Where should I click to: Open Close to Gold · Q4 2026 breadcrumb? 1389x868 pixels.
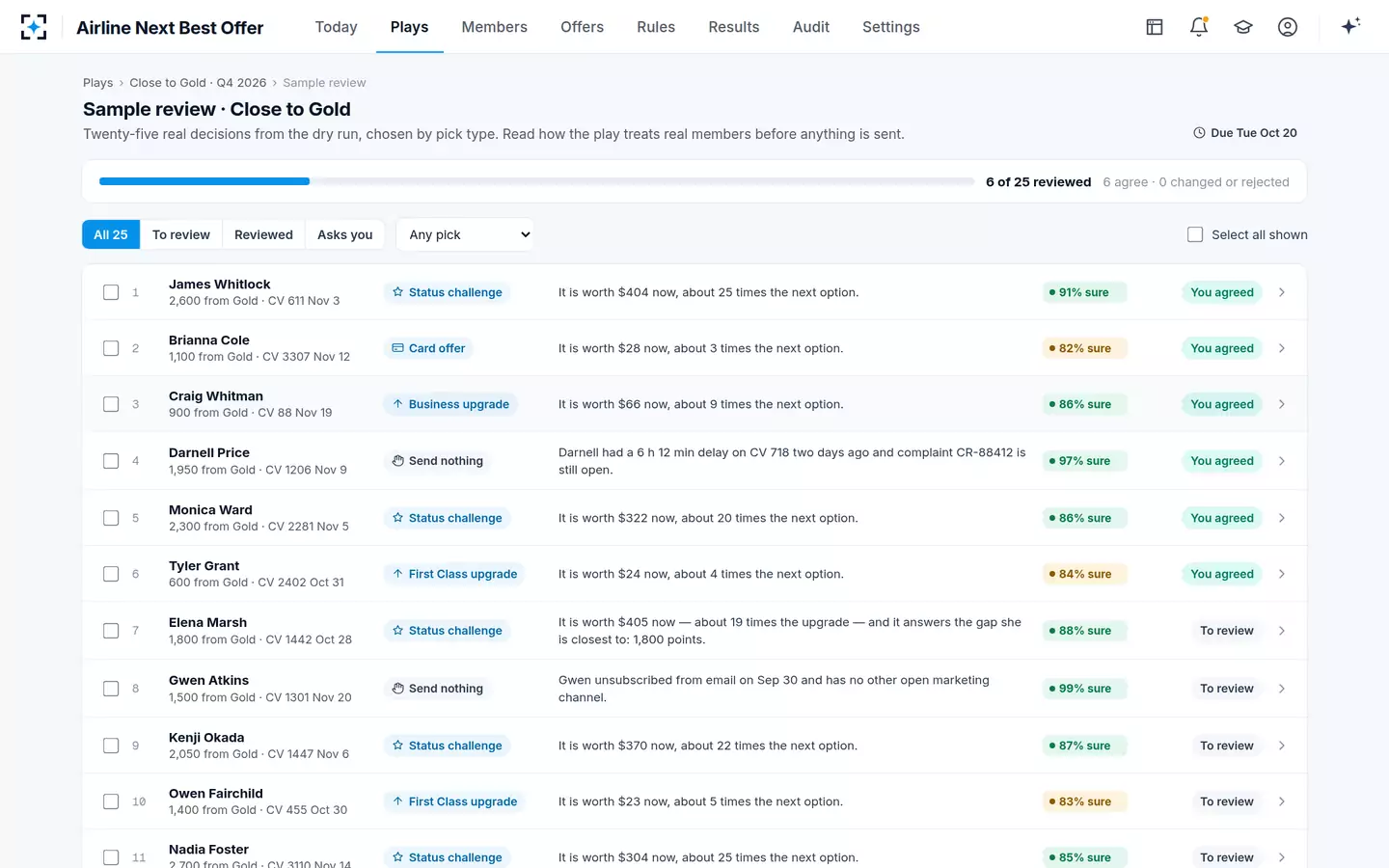pyautogui.click(x=198, y=83)
